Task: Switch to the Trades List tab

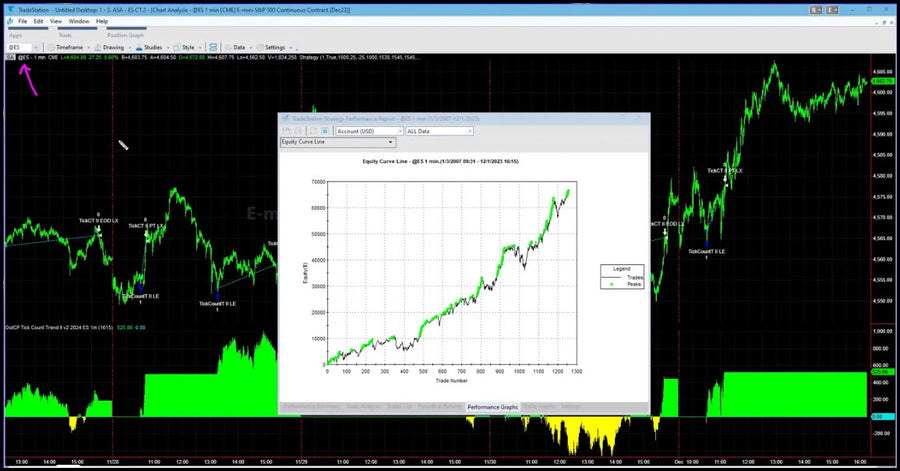Action: (x=399, y=407)
